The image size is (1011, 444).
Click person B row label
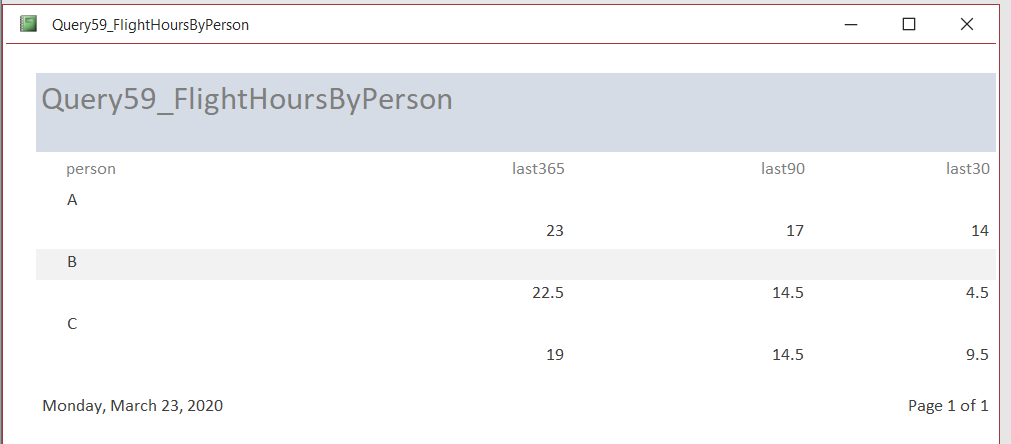[x=72, y=262]
